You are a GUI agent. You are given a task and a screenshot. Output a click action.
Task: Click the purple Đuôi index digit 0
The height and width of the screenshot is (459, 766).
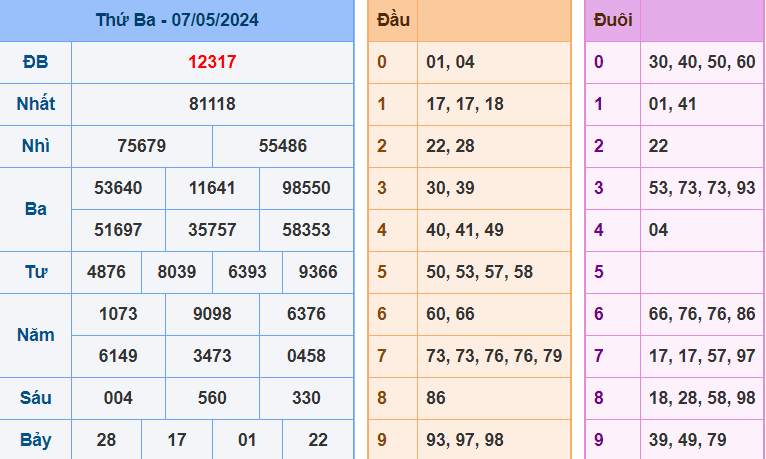tap(599, 62)
